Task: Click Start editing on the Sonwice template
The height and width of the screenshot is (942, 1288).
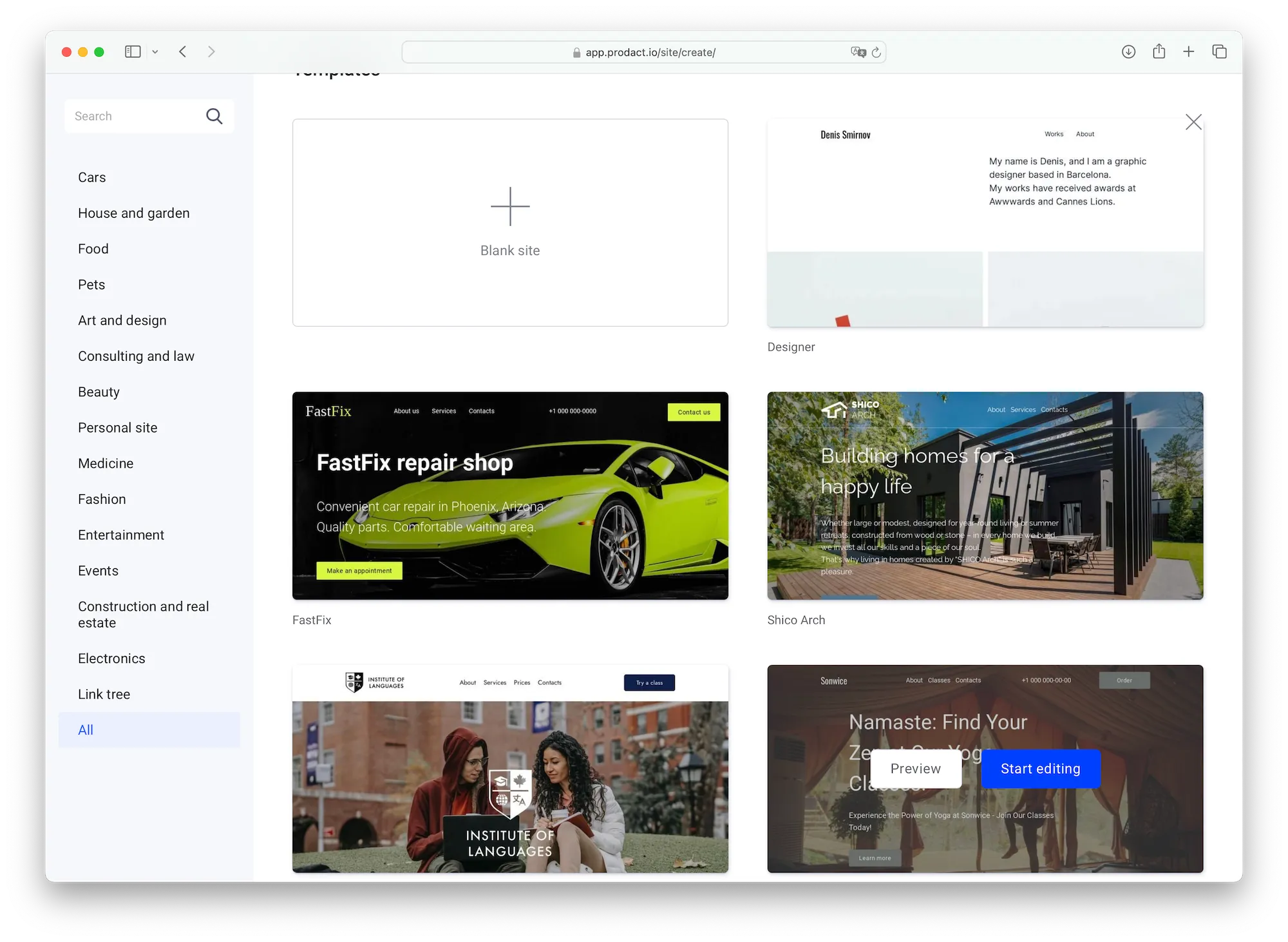Action: pos(1040,769)
